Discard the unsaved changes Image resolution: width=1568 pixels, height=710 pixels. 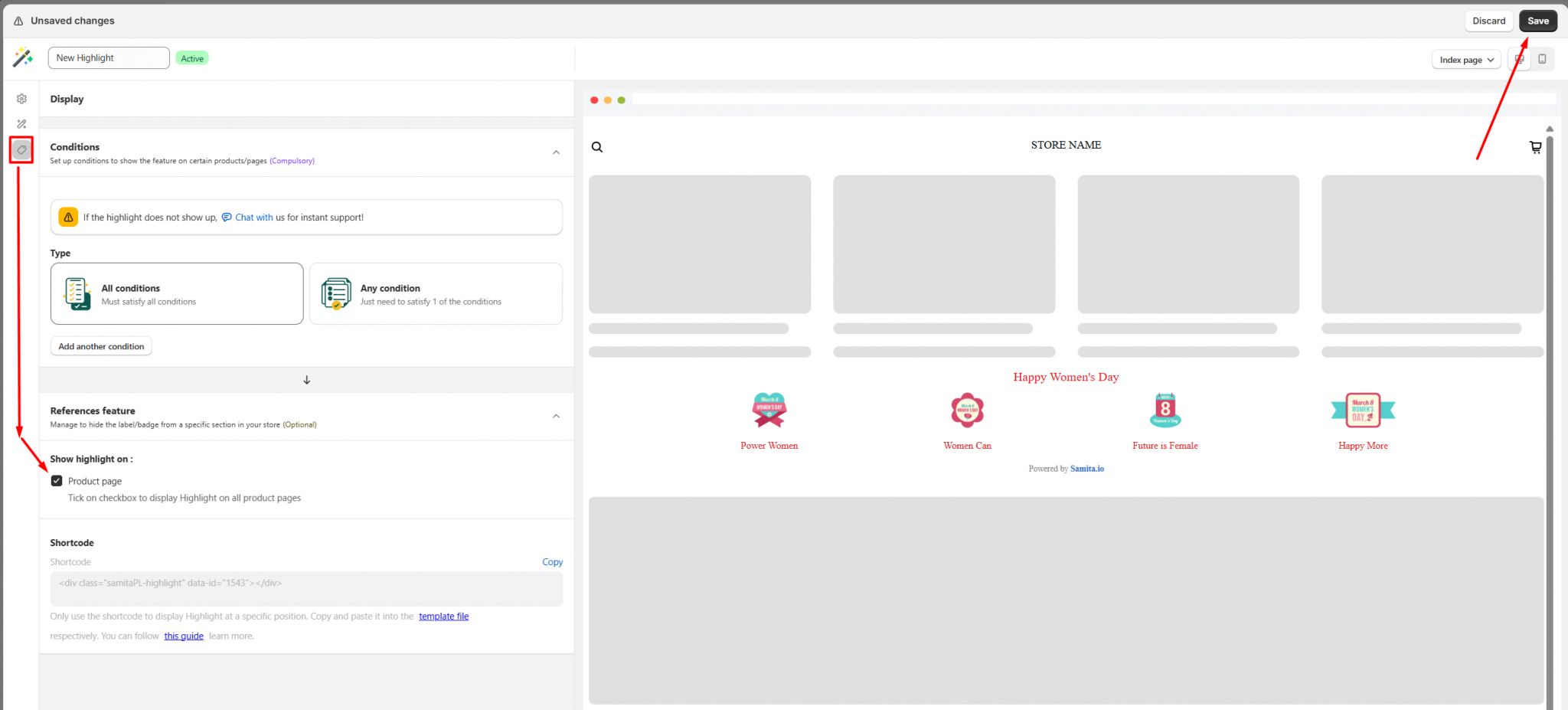1488,21
